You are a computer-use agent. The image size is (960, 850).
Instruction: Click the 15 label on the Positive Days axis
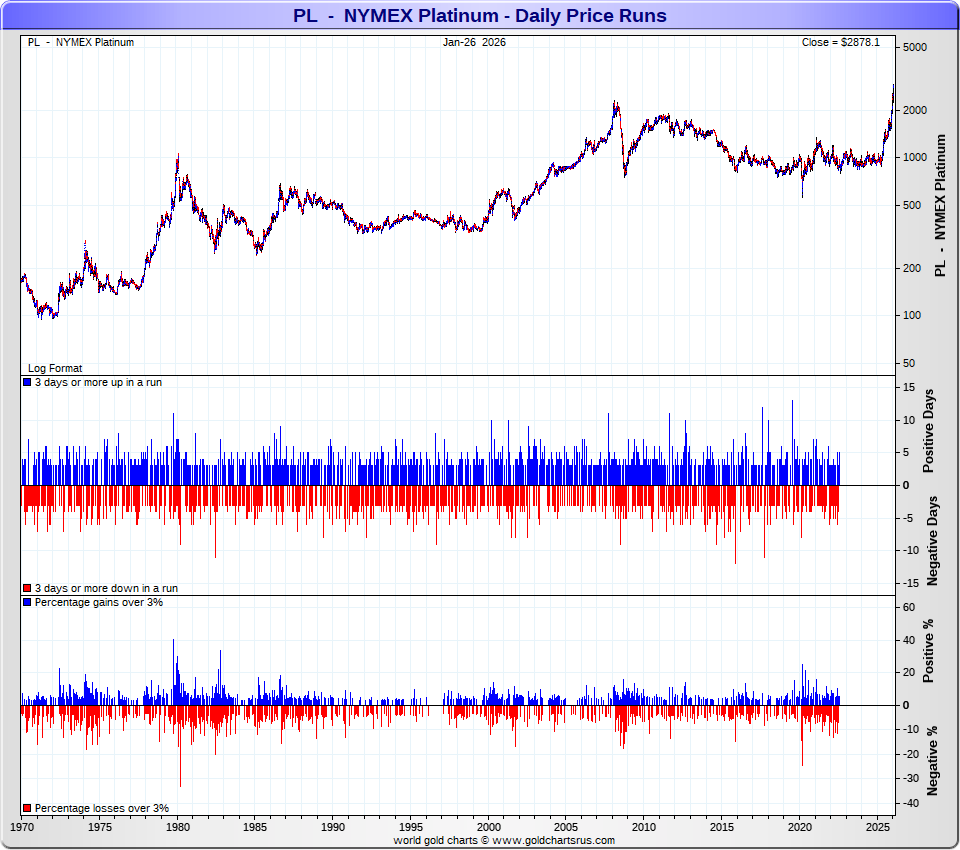pyautogui.click(x=909, y=387)
